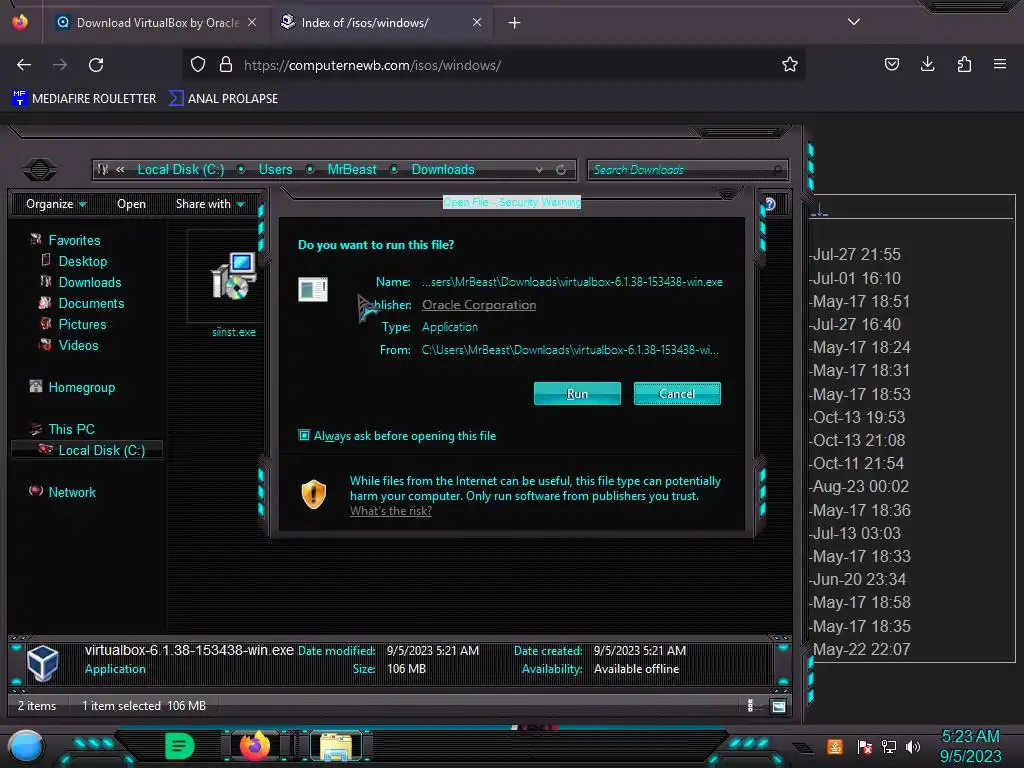Expand the address bar history dropdown
Screen dimensions: 1024x768
click(x=539, y=170)
